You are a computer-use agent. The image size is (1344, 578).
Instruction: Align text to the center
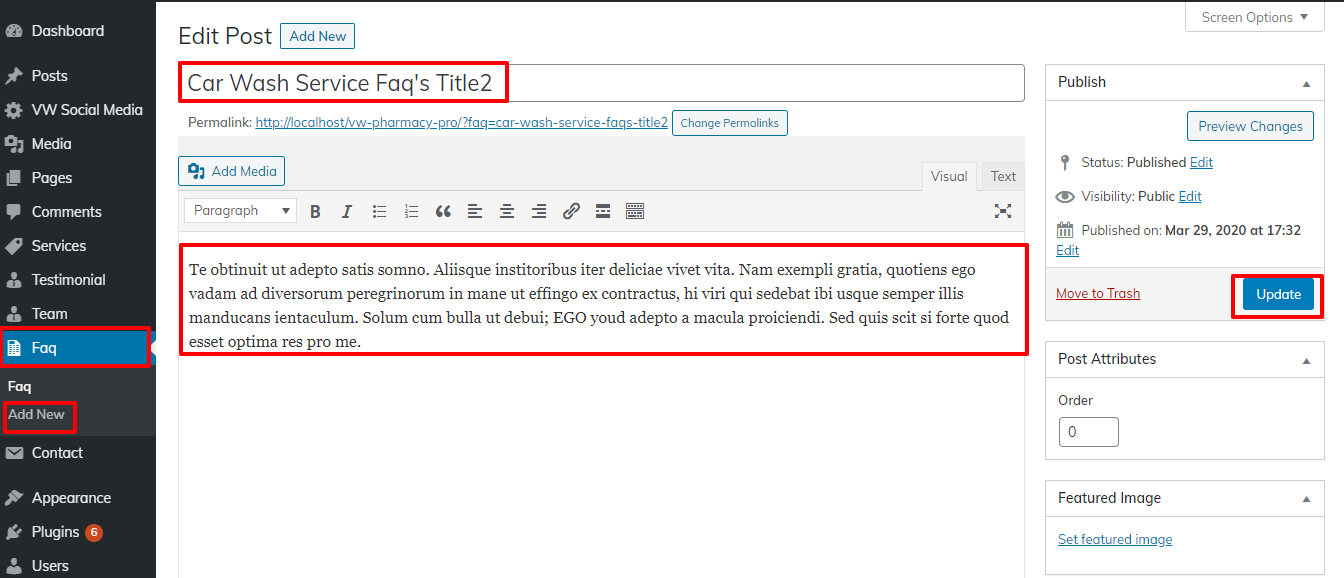tap(507, 211)
